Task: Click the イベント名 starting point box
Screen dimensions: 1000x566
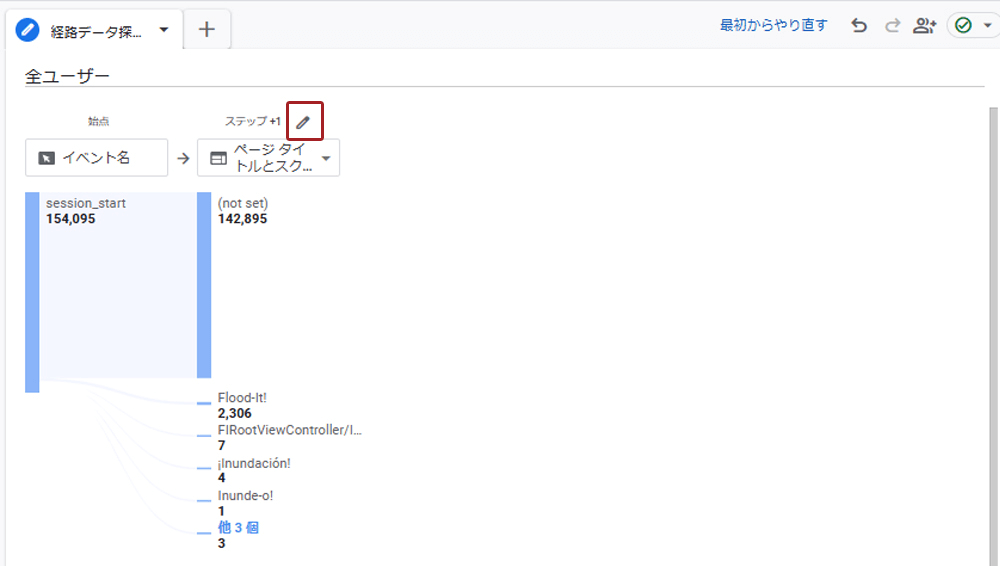Action: [96, 158]
